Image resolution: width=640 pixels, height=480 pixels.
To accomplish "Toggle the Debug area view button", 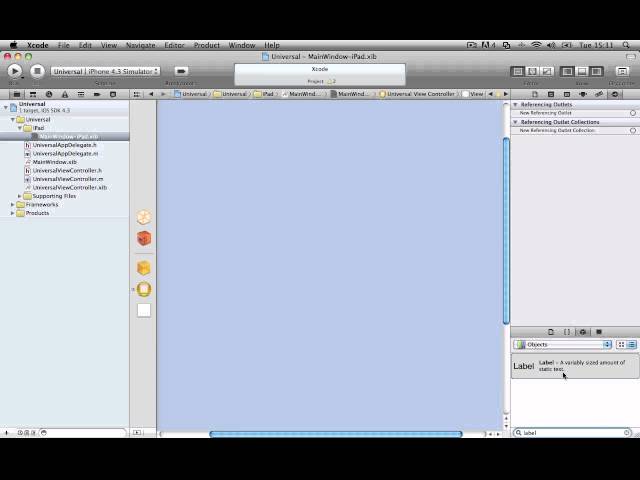I will pyautogui.click(x=582, y=72).
